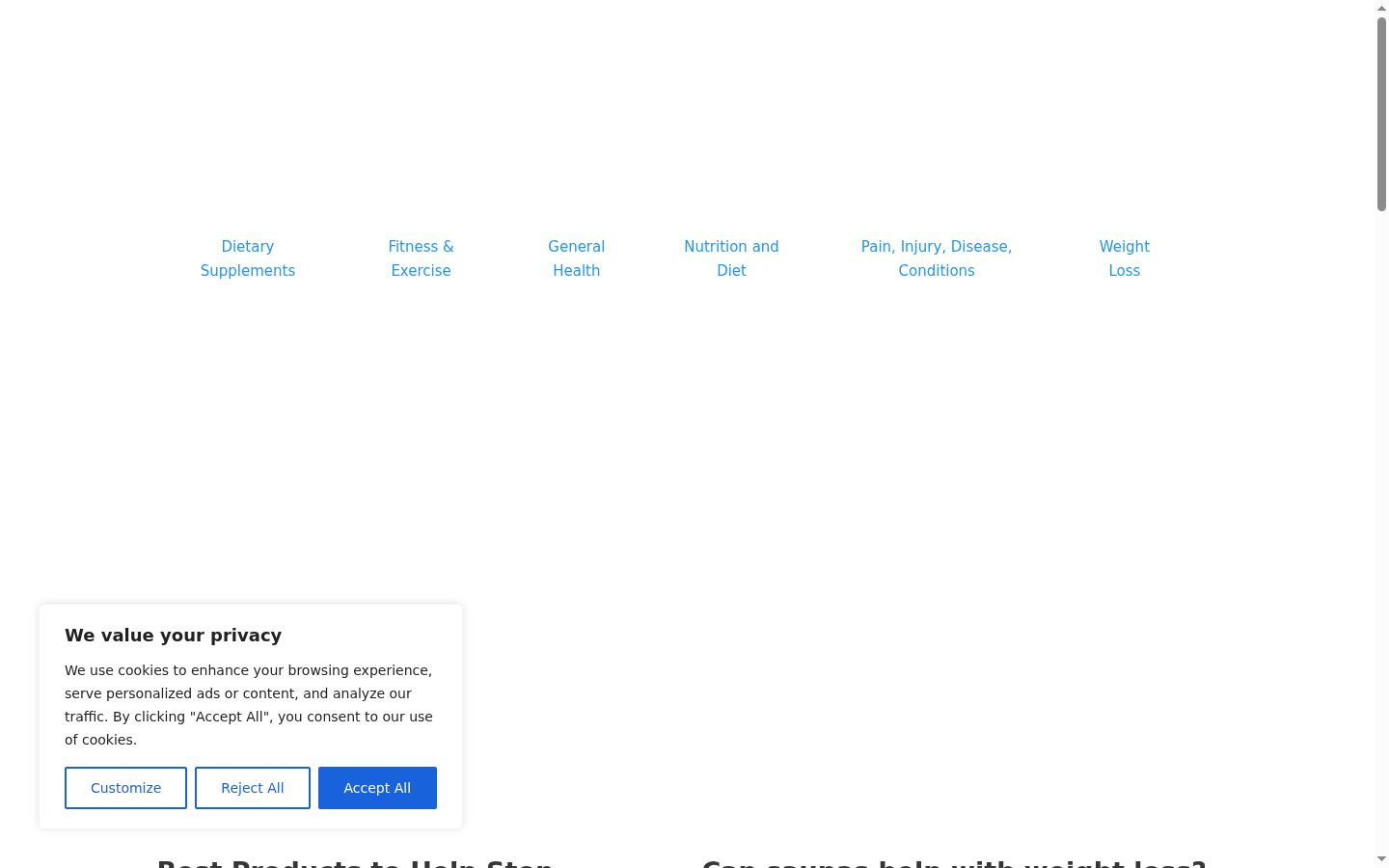The image size is (1389, 868).
Task: Go to General Health section
Action: tap(577, 258)
